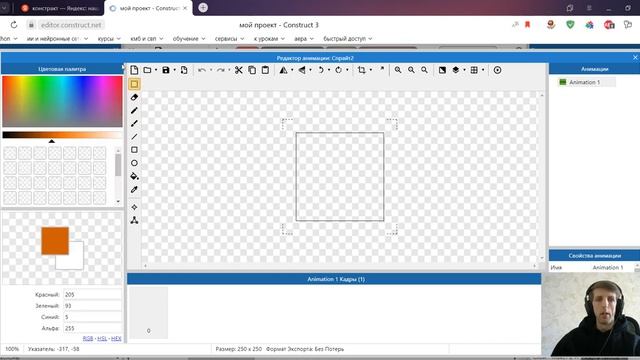The height and width of the screenshot is (360, 640).
Task: Open 'быстрый доступ' bookmarks folder
Action: (348, 39)
